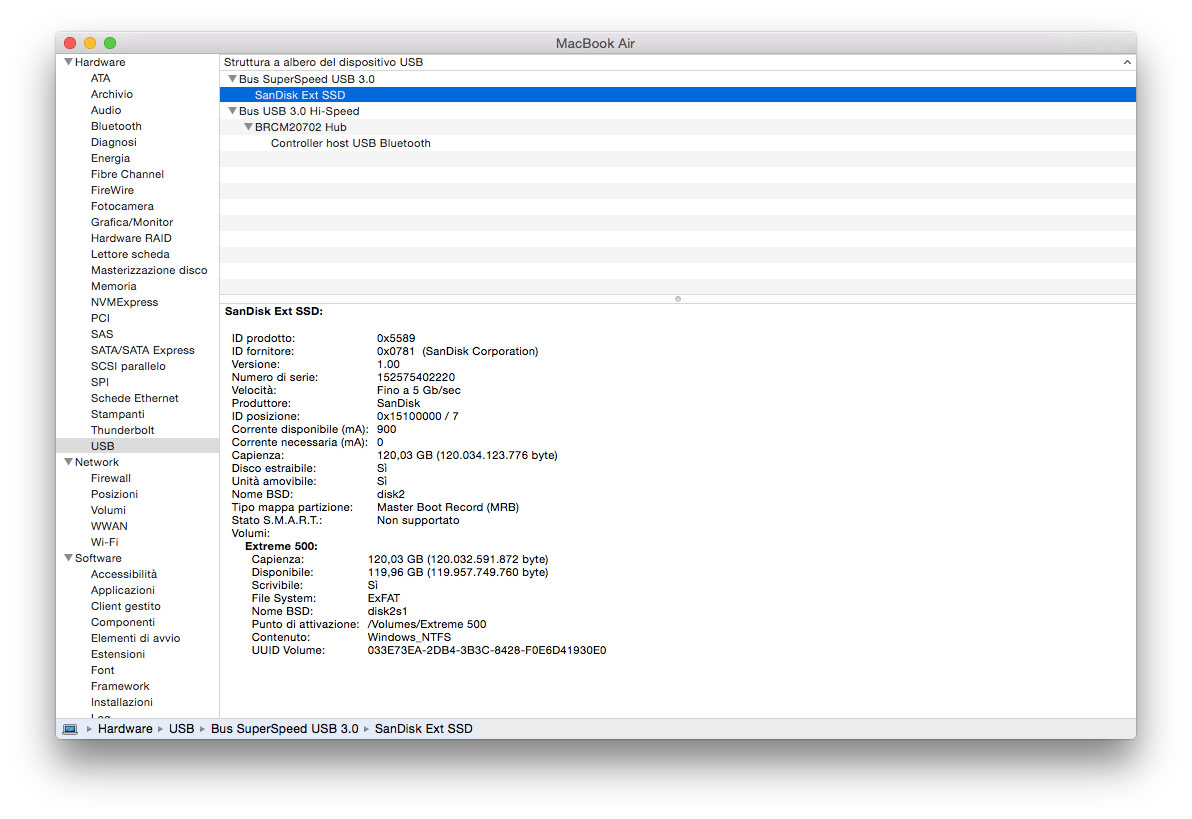Click the Master Boot Record (MRB) value
Viewport: 1192px width, 819px height.
coord(448,507)
